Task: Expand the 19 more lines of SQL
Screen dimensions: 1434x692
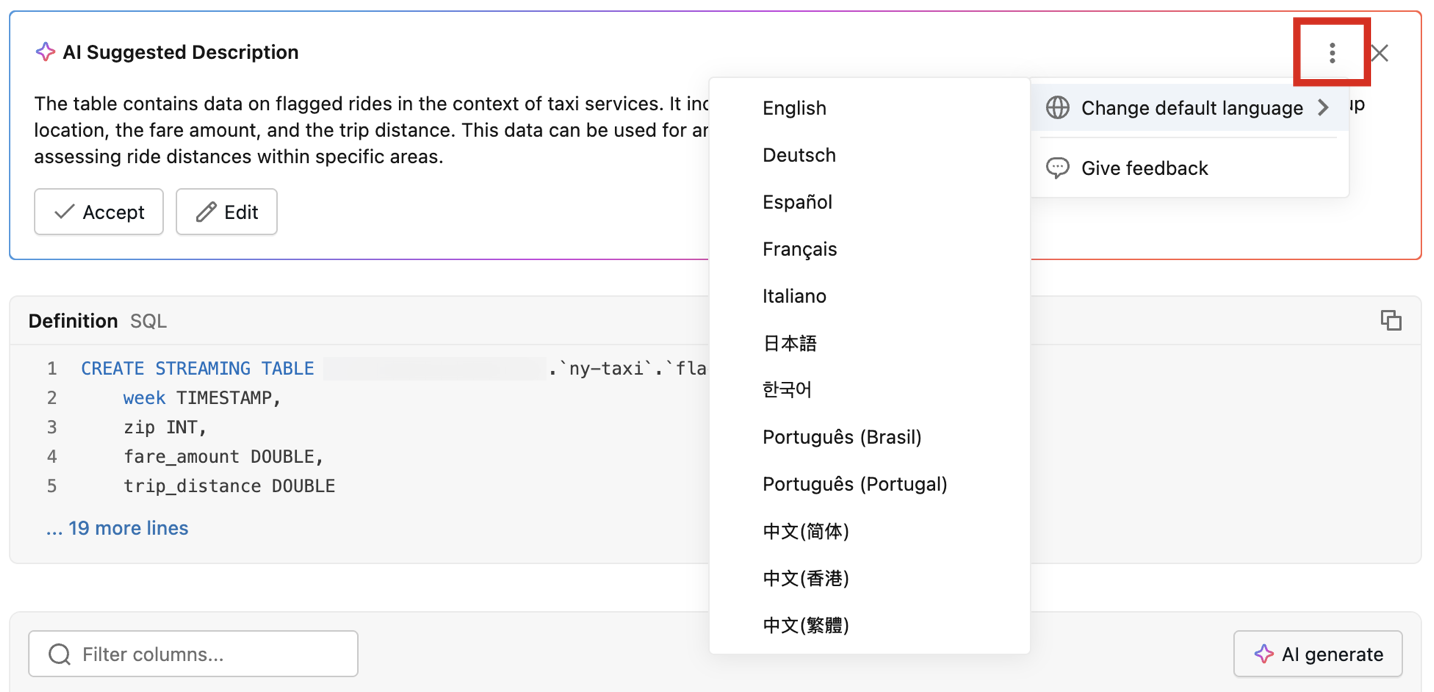Action: [117, 527]
